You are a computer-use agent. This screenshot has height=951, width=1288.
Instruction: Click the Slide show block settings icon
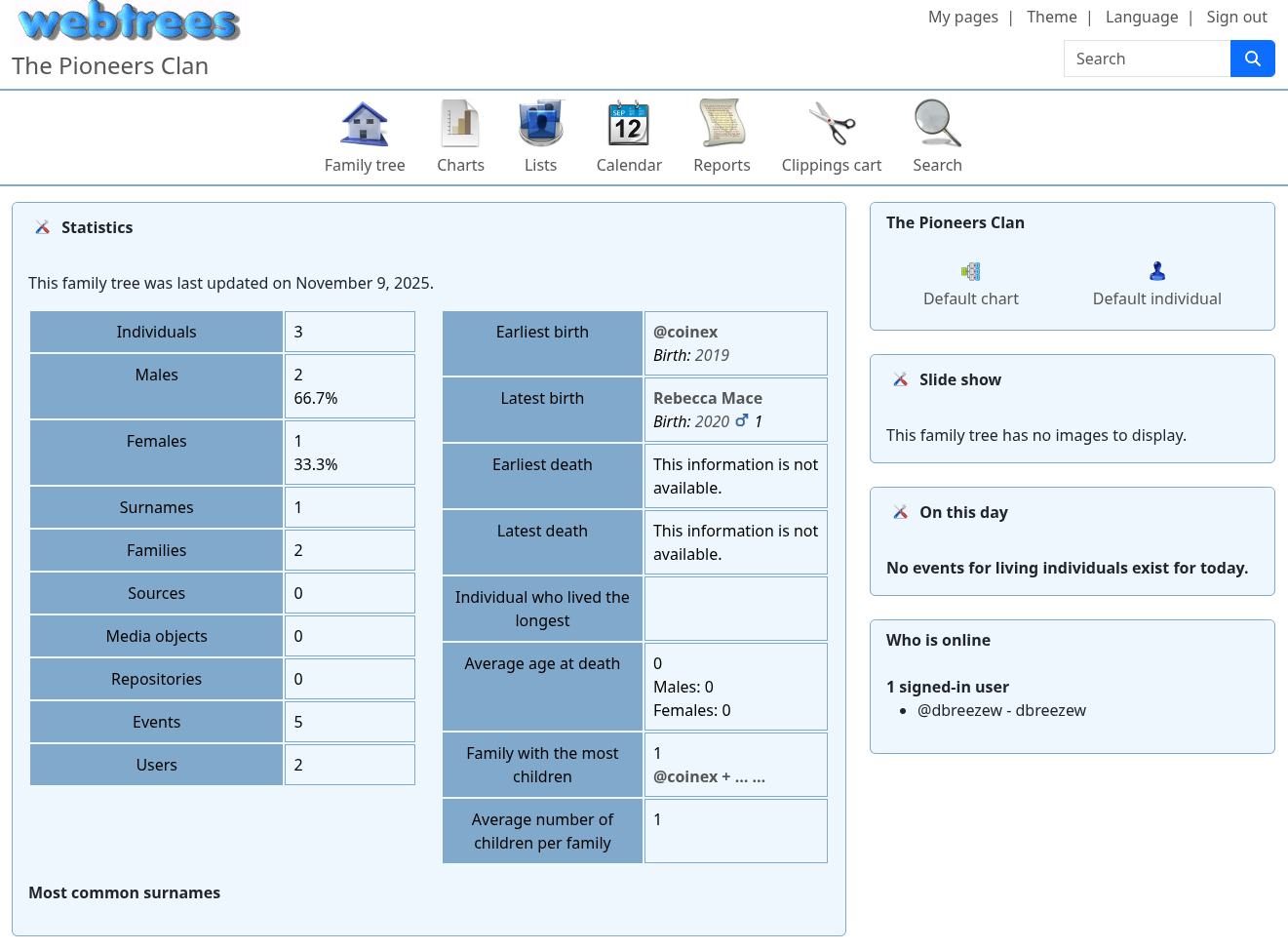pos(901,379)
